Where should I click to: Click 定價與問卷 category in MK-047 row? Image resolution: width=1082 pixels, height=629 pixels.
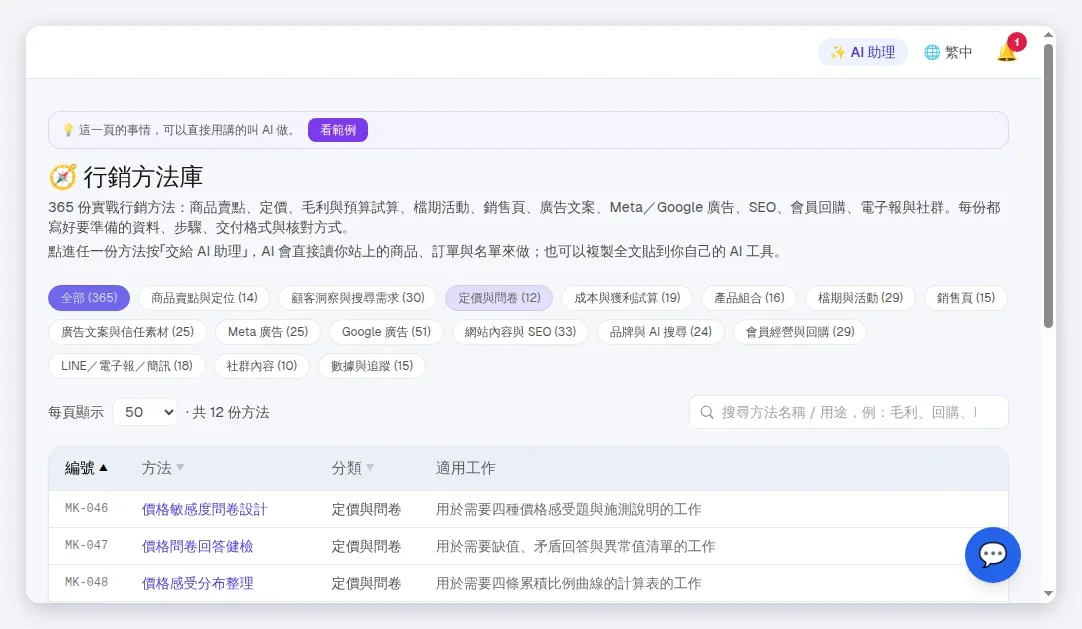[x=366, y=547]
